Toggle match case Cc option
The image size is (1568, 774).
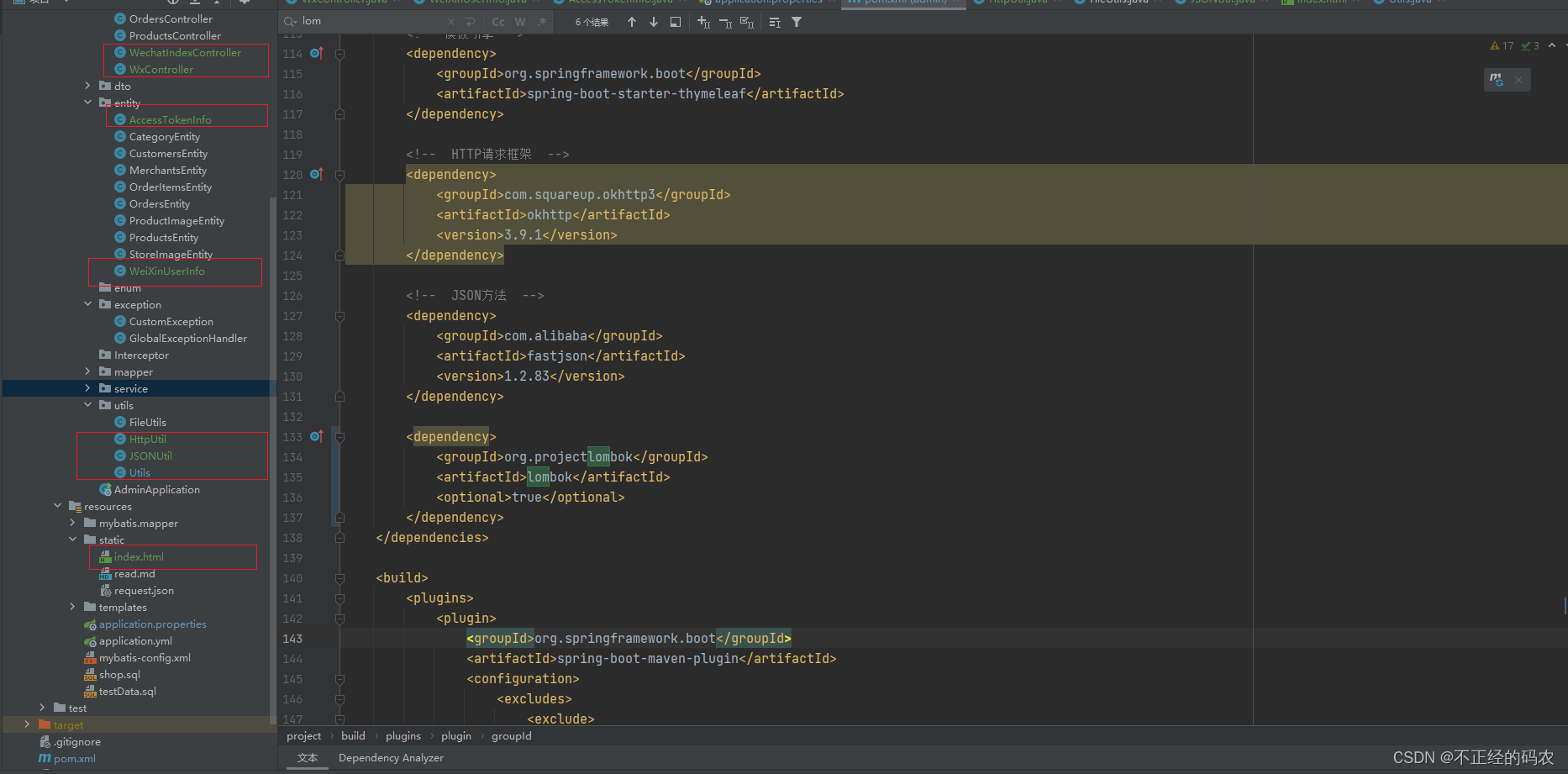498,22
